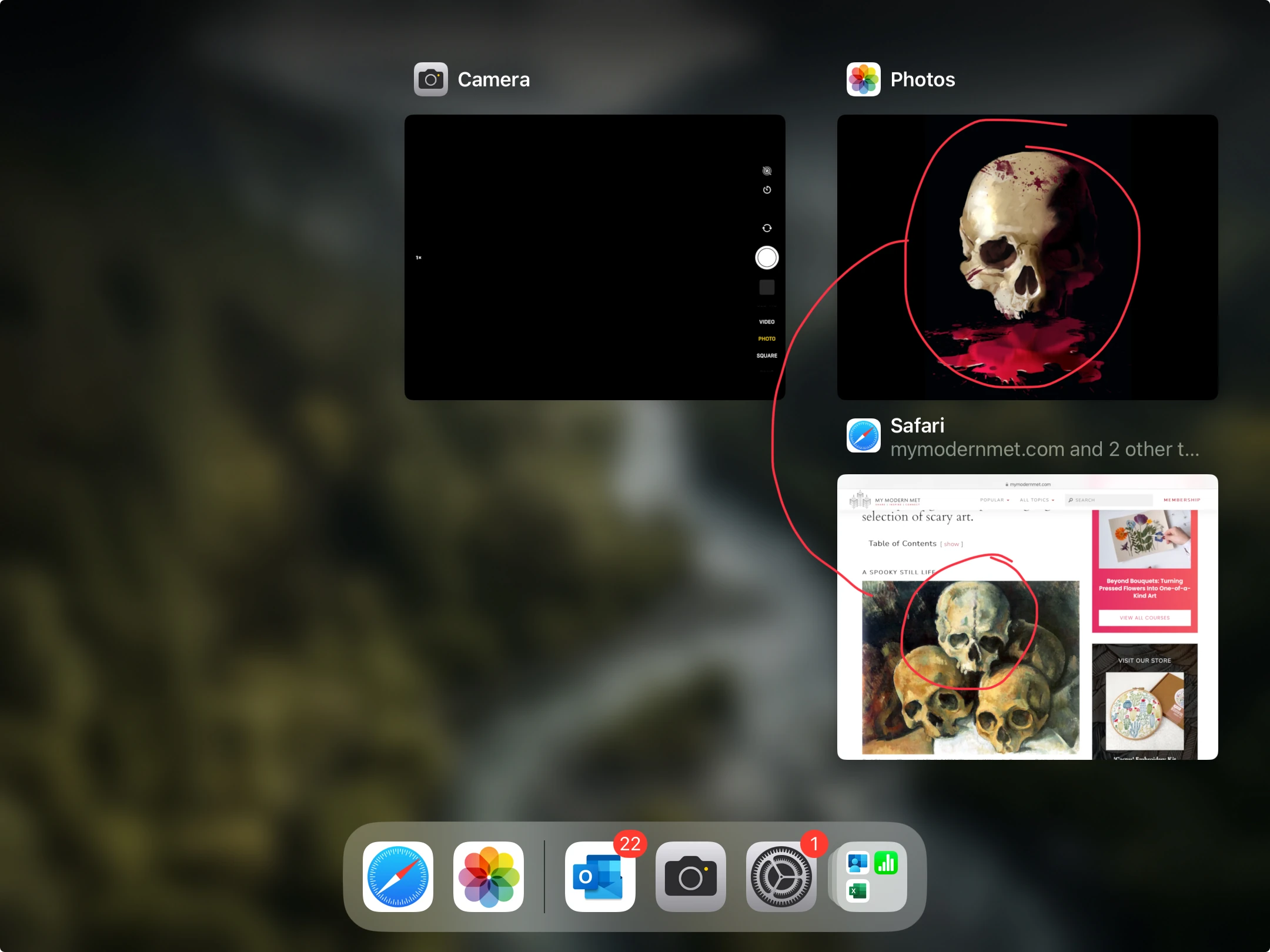Open the recent apps folder in dock
Image resolution: width=1270 pixels, height=952 pixels.
click(x=871, y=876)
